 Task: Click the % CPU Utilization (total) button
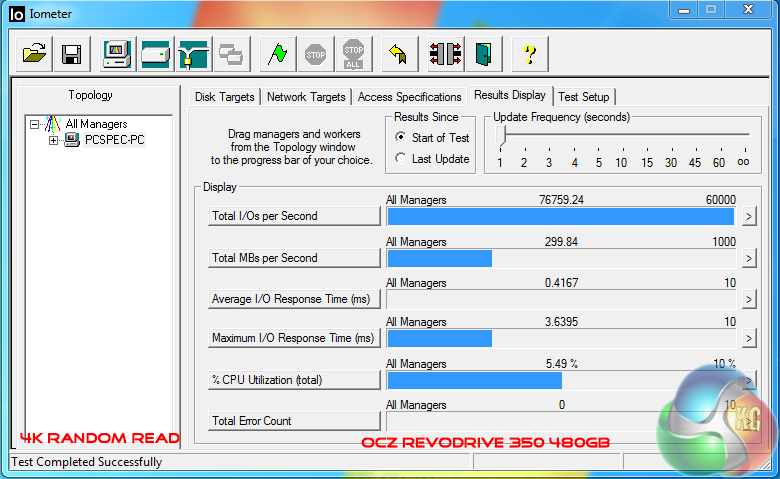(294, 380)
